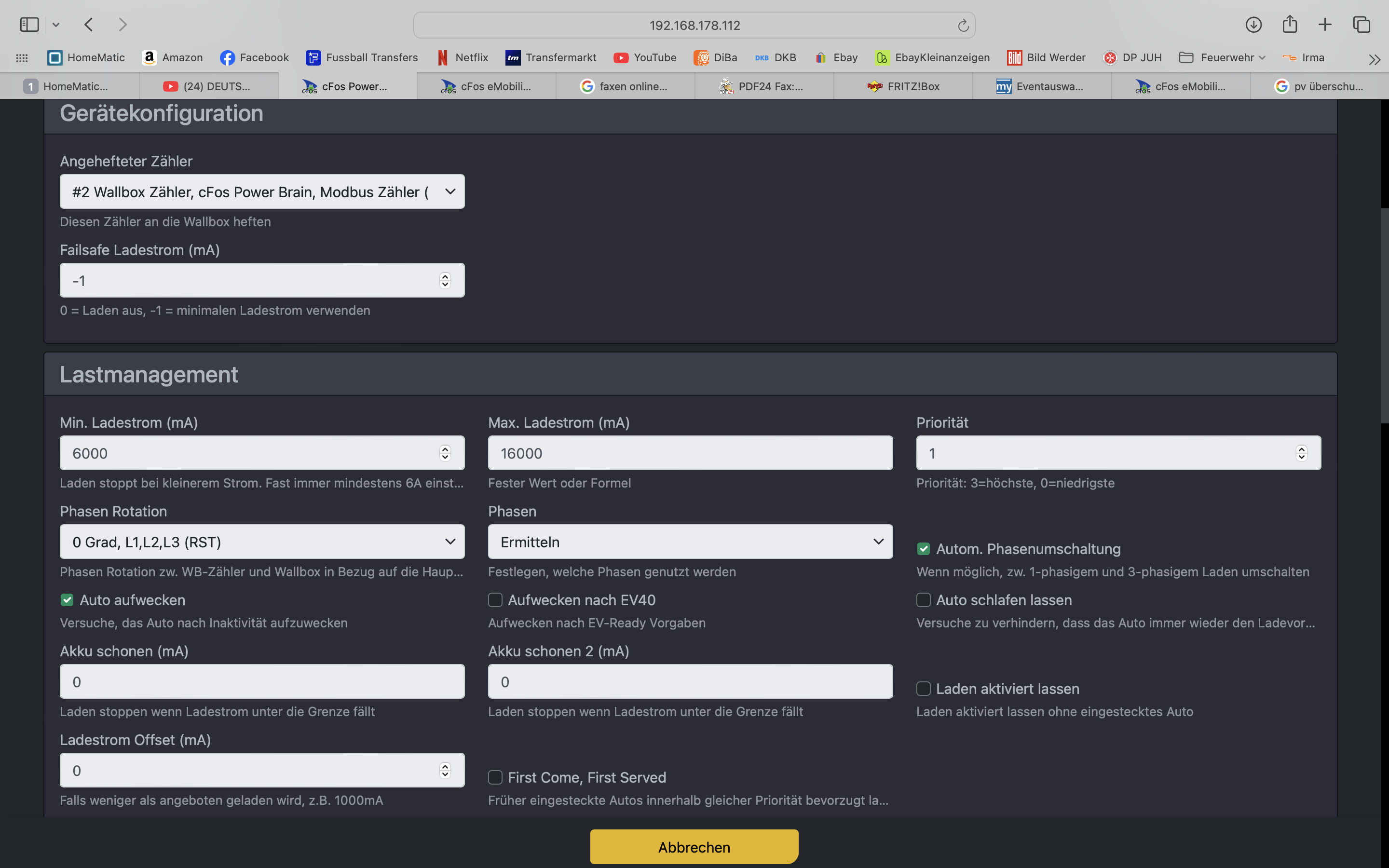
Task: Adjust the Ladestrom Offset stepper arrows
Action: pyautogui.click(x=445, y=771)
